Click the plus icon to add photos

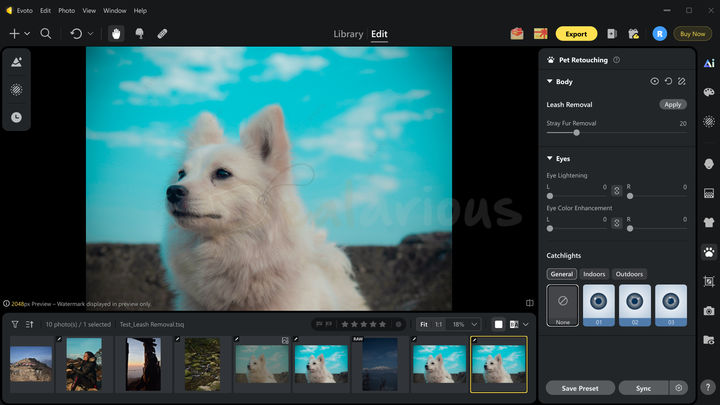coord(14,34)
